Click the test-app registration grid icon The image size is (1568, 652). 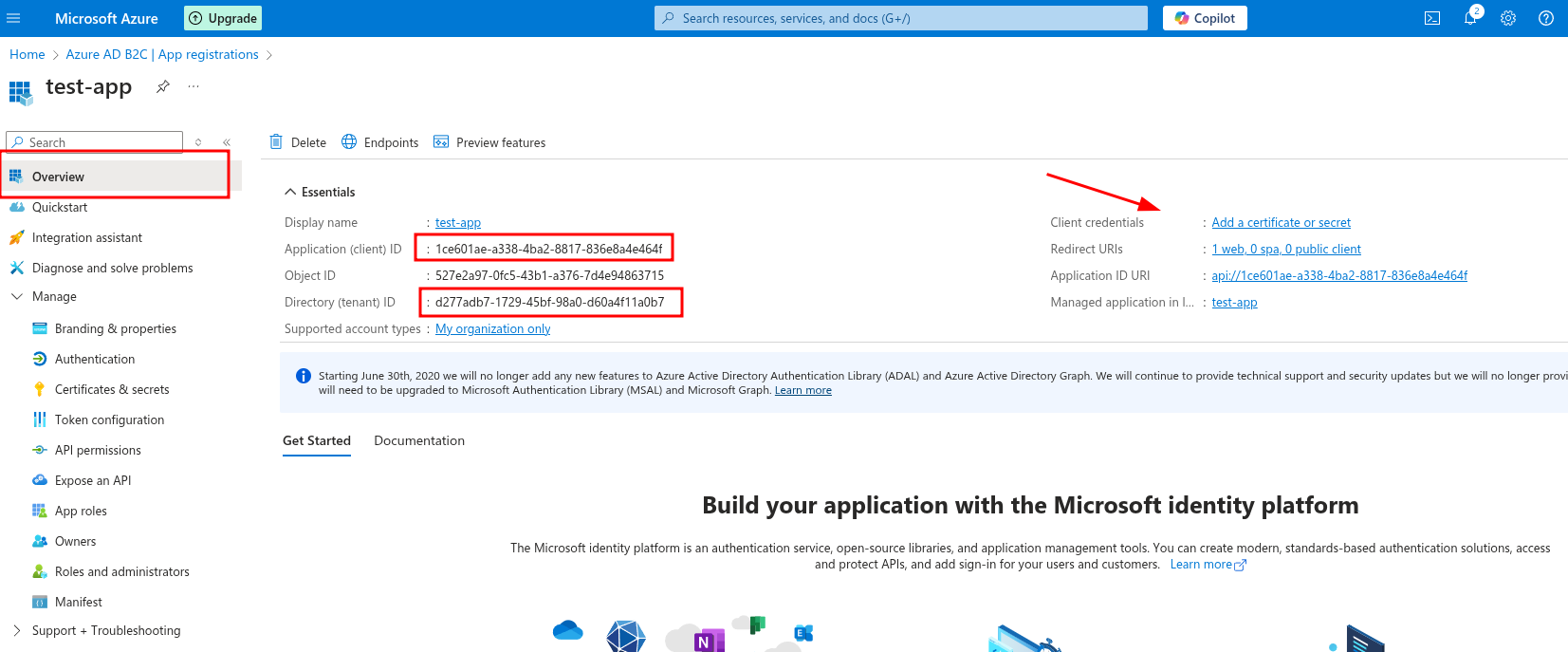tap(20, 92)
